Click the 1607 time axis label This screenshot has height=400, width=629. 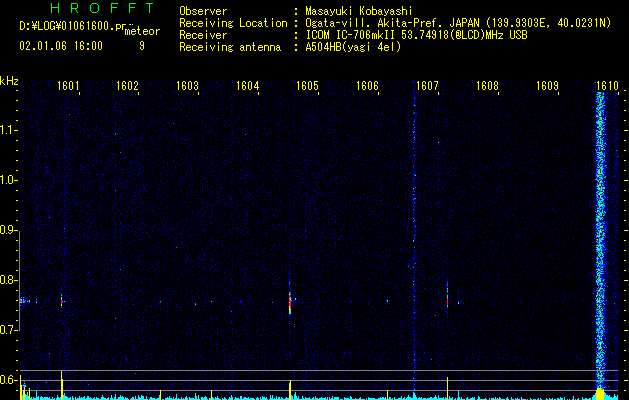[x=428, y=86]
